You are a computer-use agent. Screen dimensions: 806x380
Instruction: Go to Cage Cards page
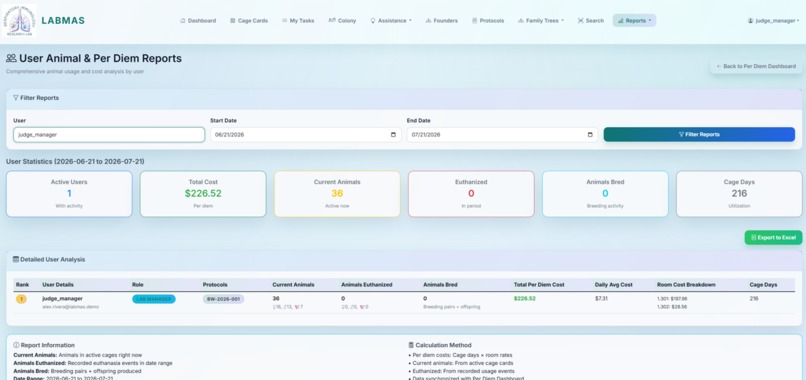tap(249, 21)
